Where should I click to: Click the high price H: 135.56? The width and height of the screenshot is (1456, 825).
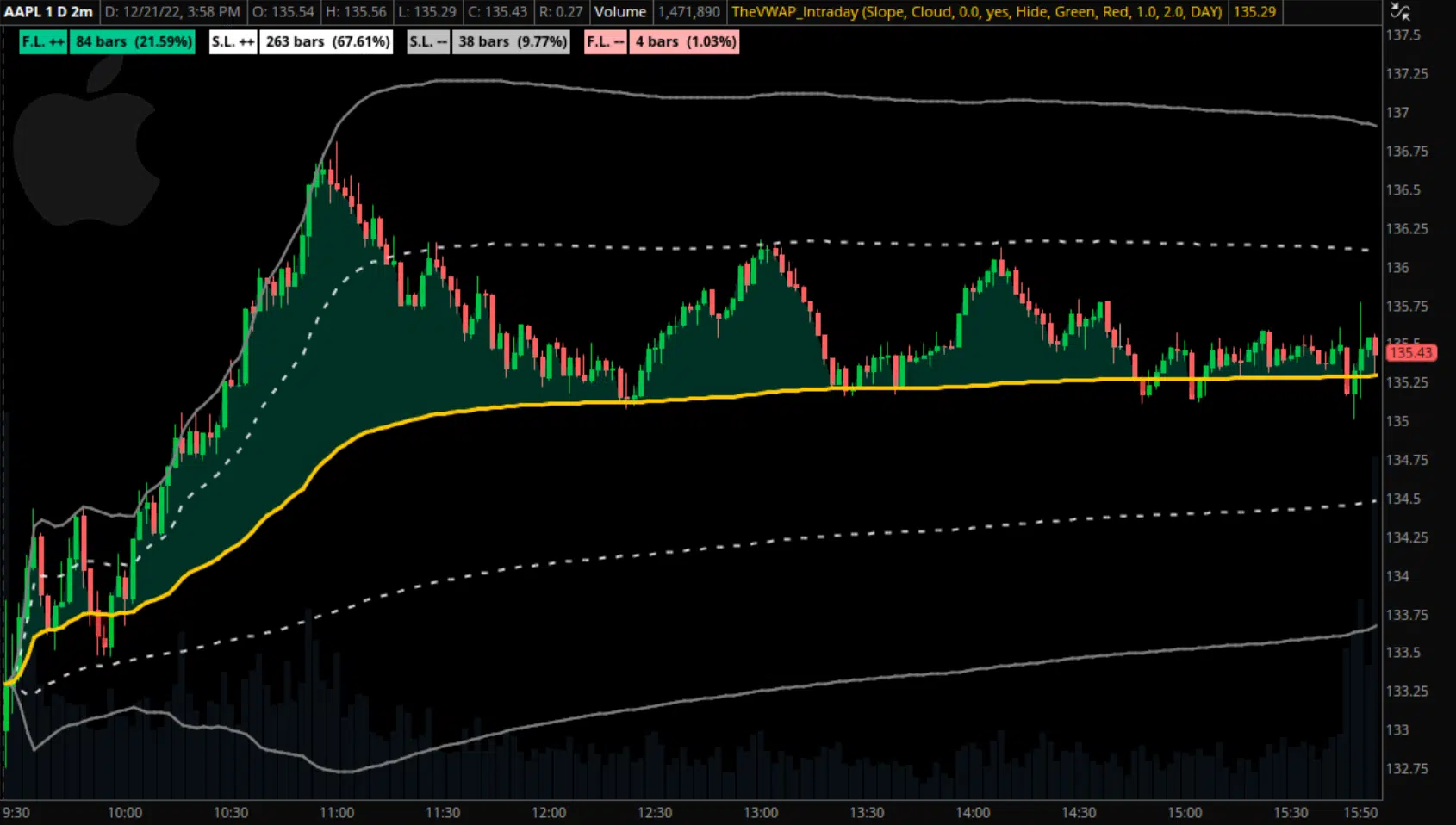pyautogui.click(x=356, y=12)
